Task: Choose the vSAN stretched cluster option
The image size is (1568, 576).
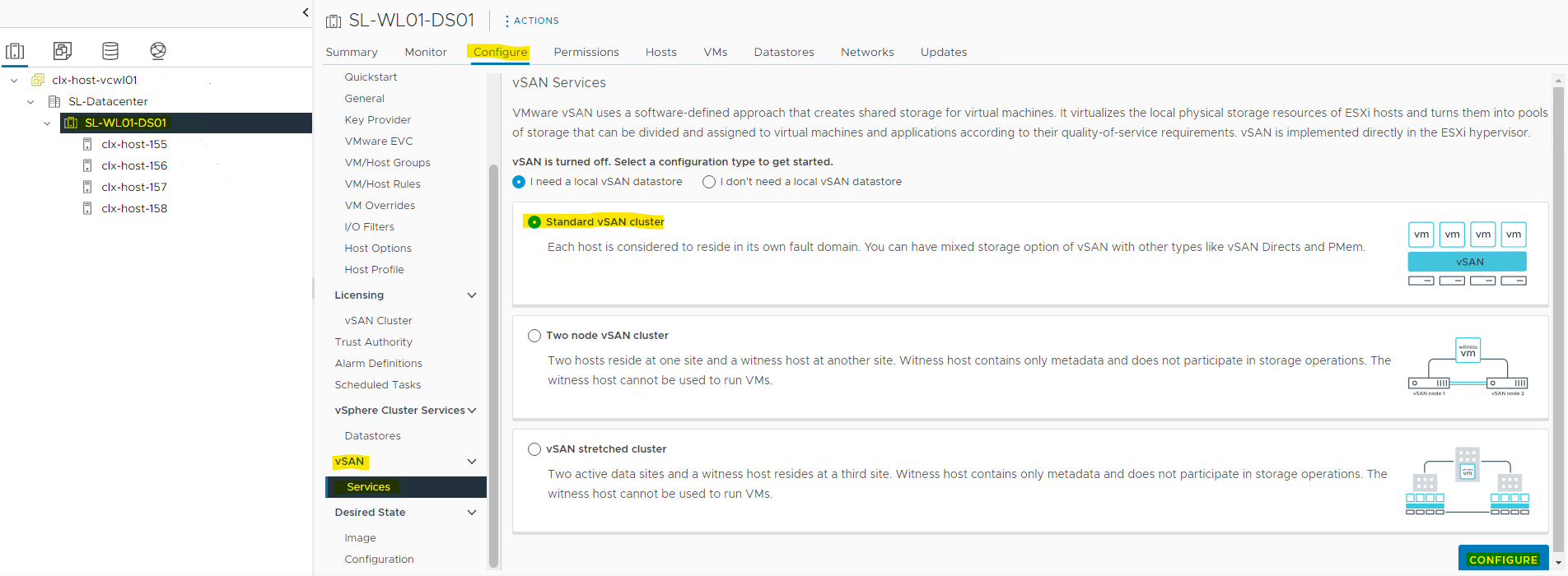Action: [534, 449]
